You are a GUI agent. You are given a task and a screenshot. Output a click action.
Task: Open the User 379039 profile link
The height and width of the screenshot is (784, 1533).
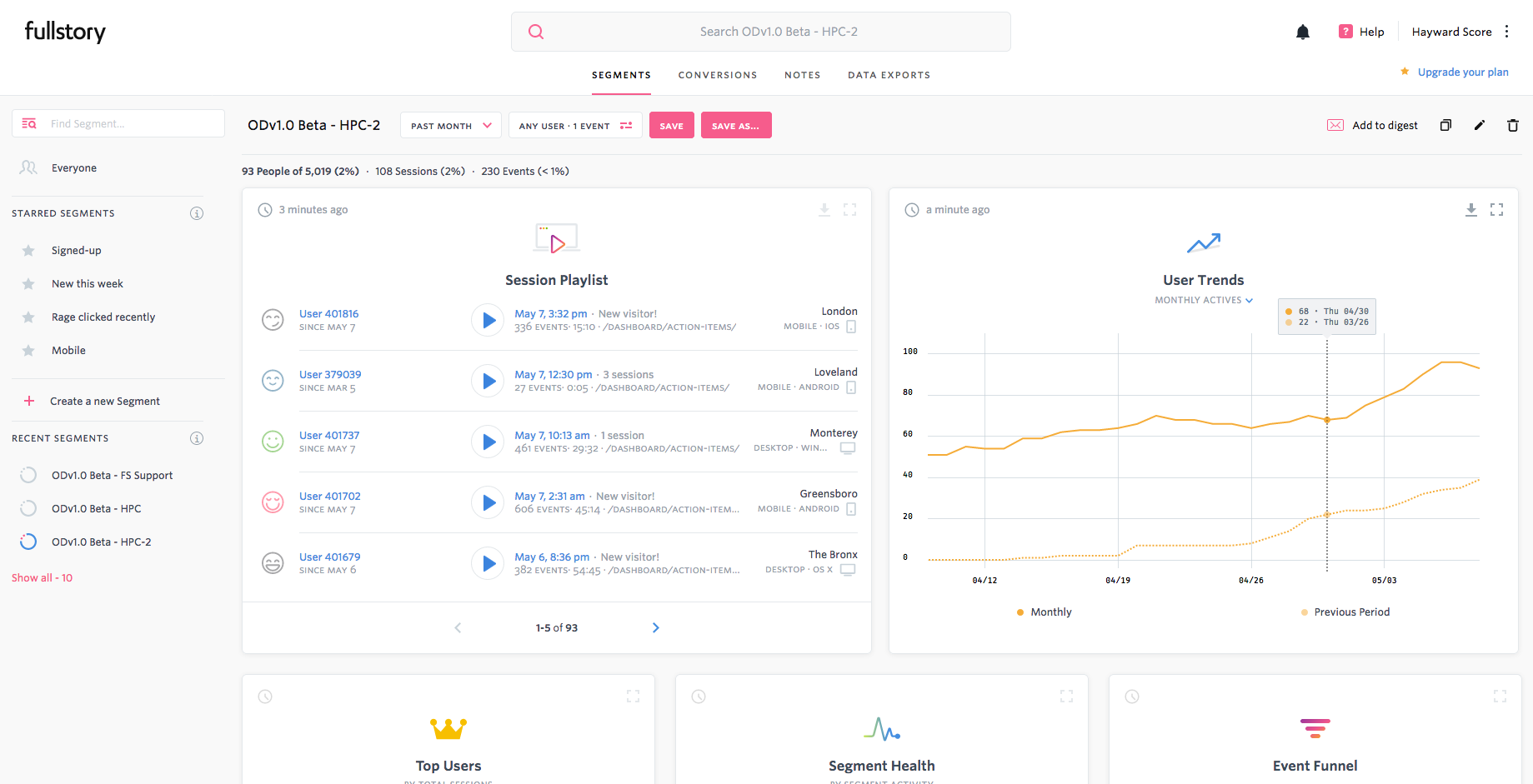[330, 375]
